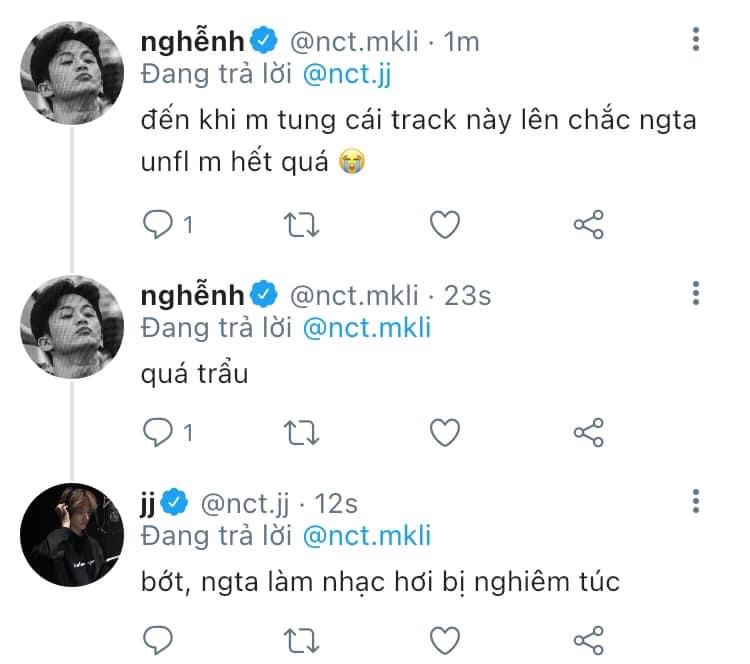Reply to the 'quá trầu' tweet
Viewport: 750px width, 664px height.
pyautogui.click(x=160, y=432)
